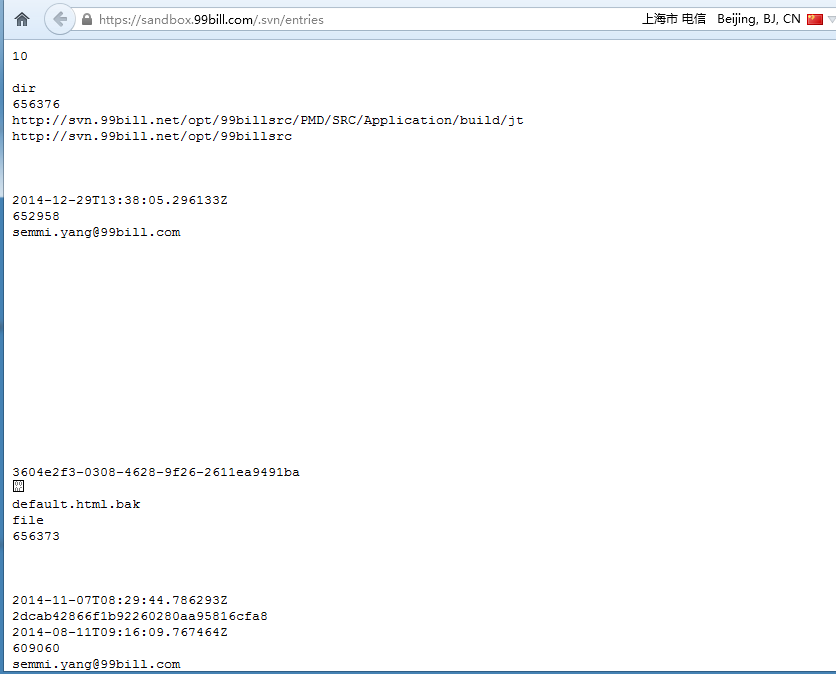Click timestamp "2014-12-29T13:38:05.296133Z"
The height and width of the screenshot is (674, 836).
(120, 200)
